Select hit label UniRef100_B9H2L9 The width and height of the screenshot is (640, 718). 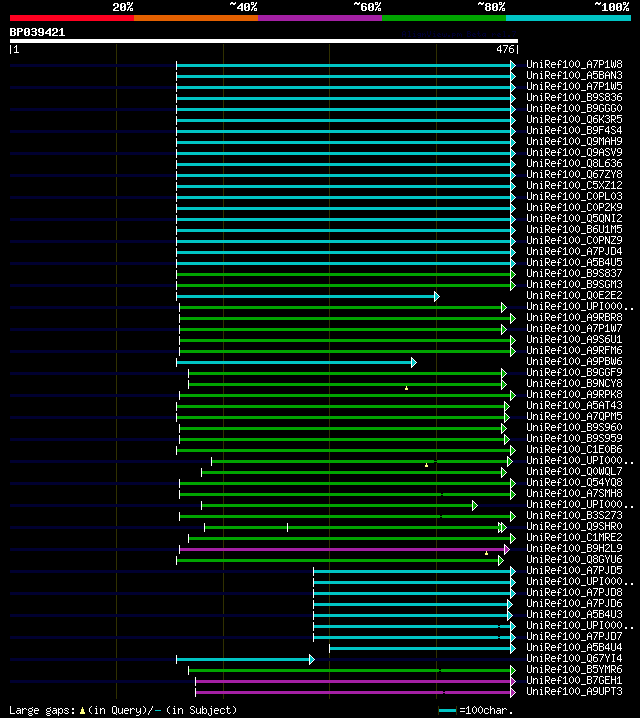pos(574,548)
